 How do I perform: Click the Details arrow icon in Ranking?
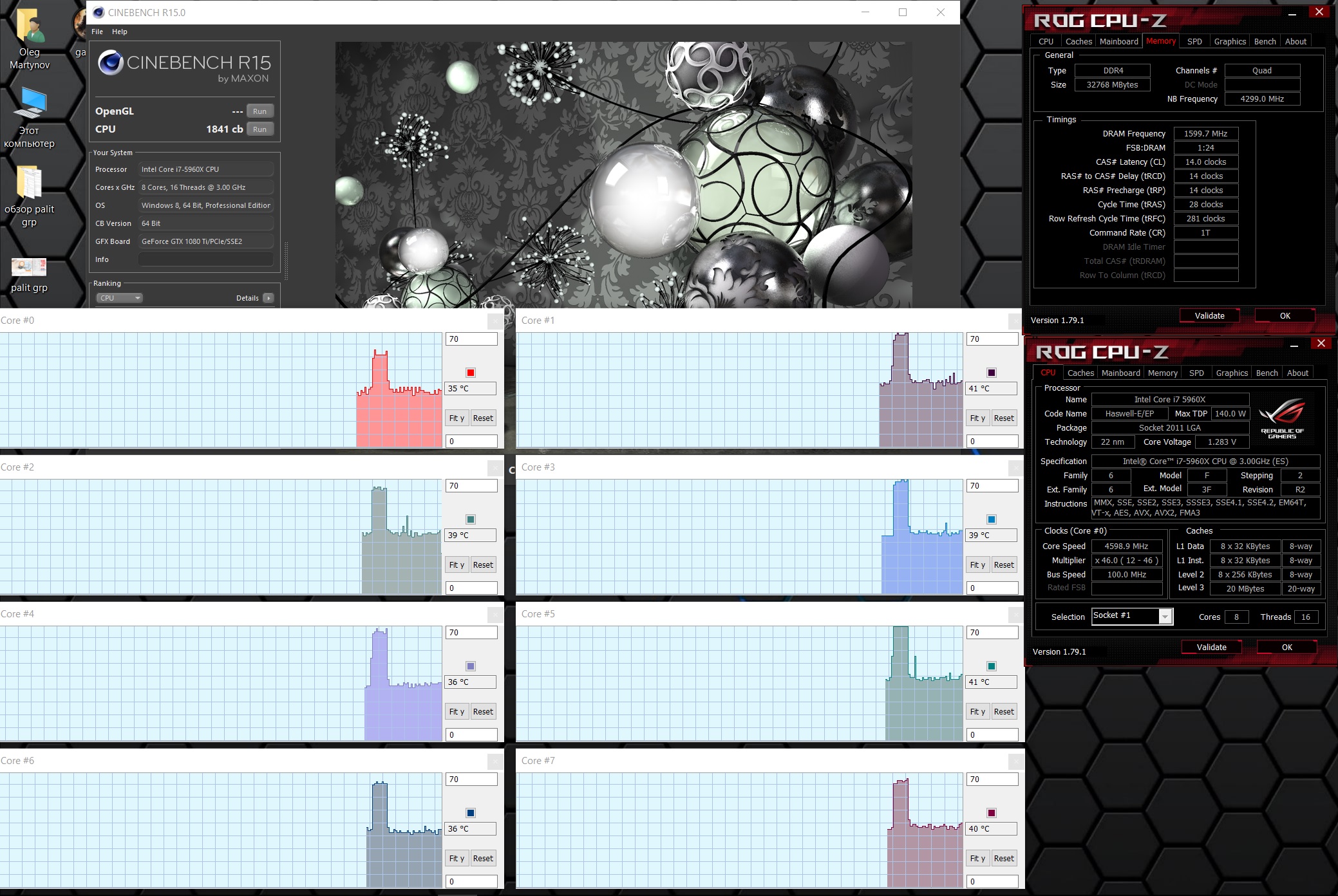point(269,298)
